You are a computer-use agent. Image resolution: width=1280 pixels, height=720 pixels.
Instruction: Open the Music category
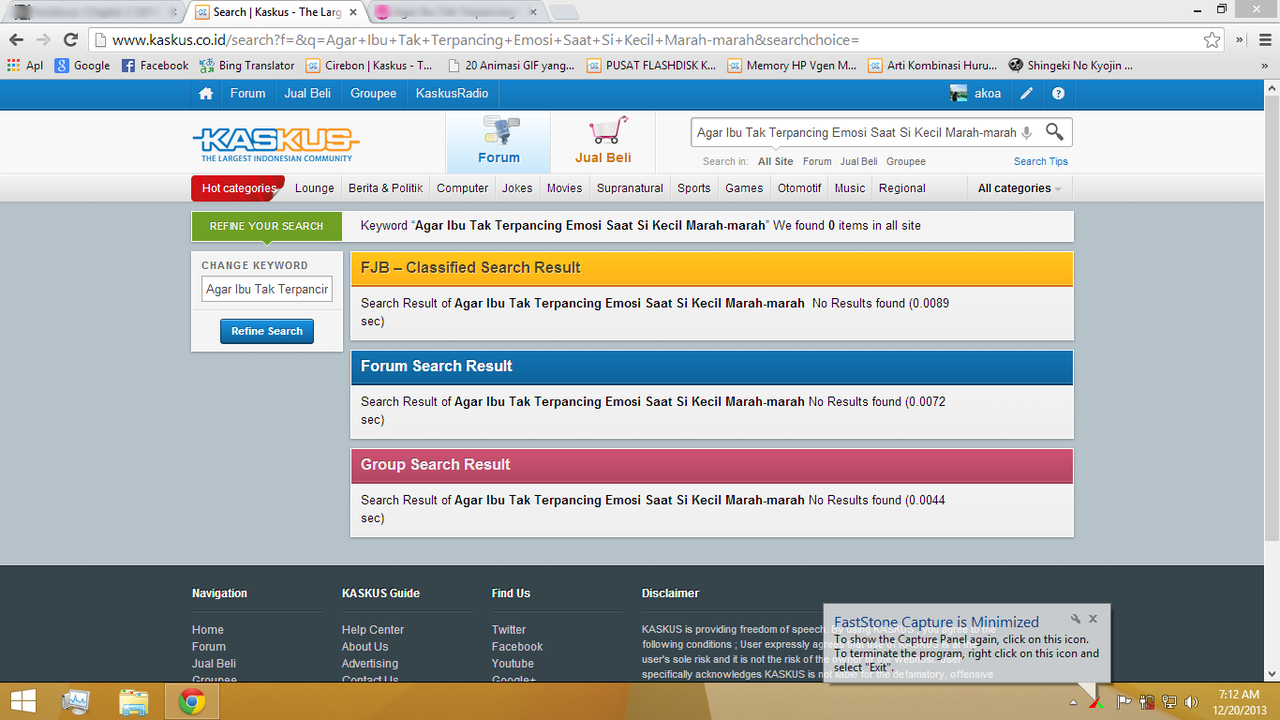click(x=850, y=188)
